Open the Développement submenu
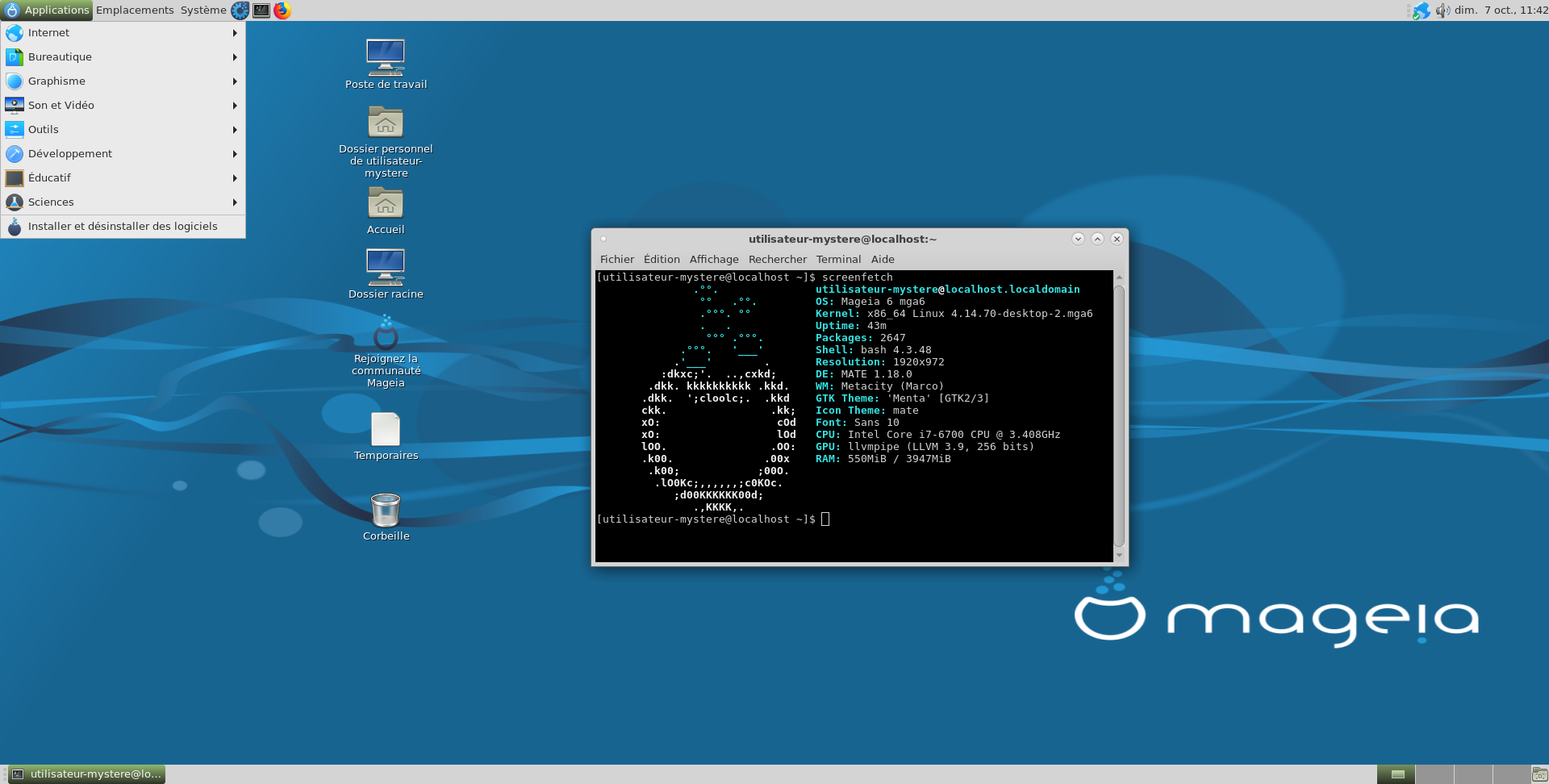Viewport: 1549px width, 784px height. (123, 154)
